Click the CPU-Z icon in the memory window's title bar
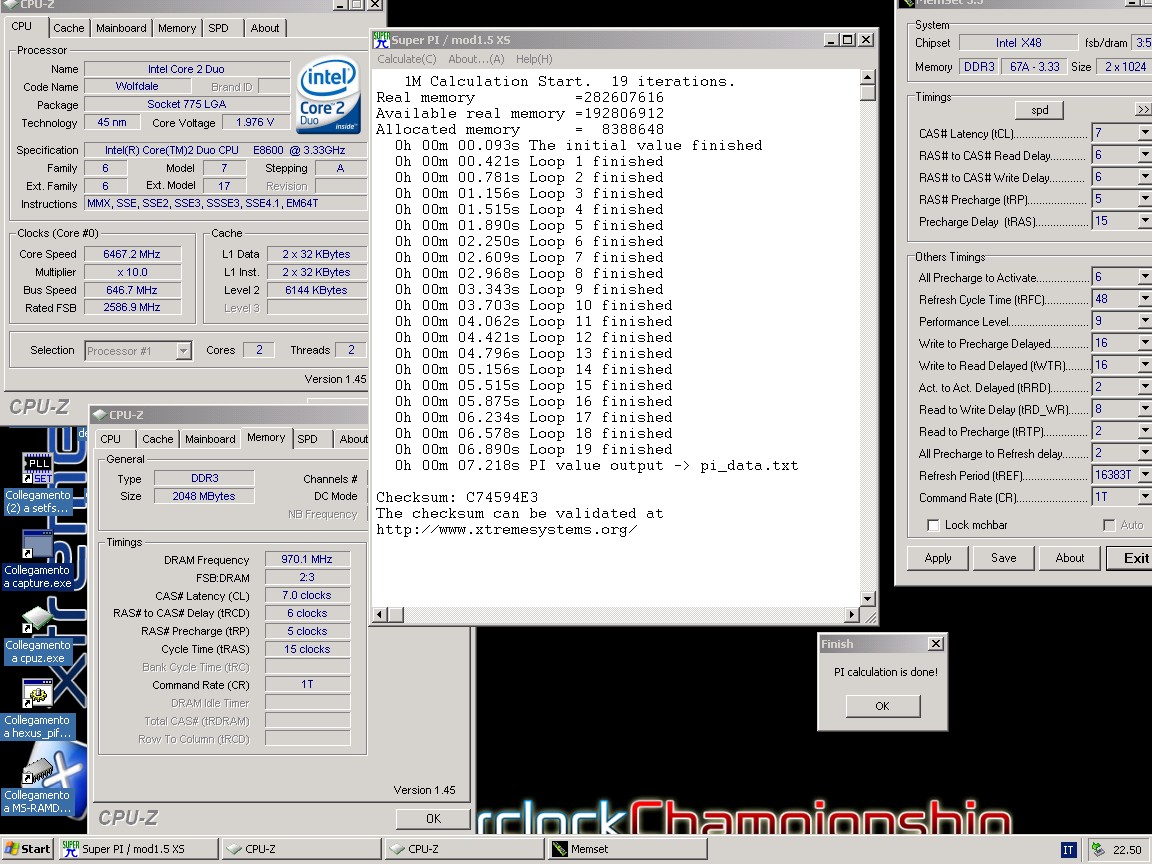This screenshot has height=864, width=1152. tap(100, 414)
